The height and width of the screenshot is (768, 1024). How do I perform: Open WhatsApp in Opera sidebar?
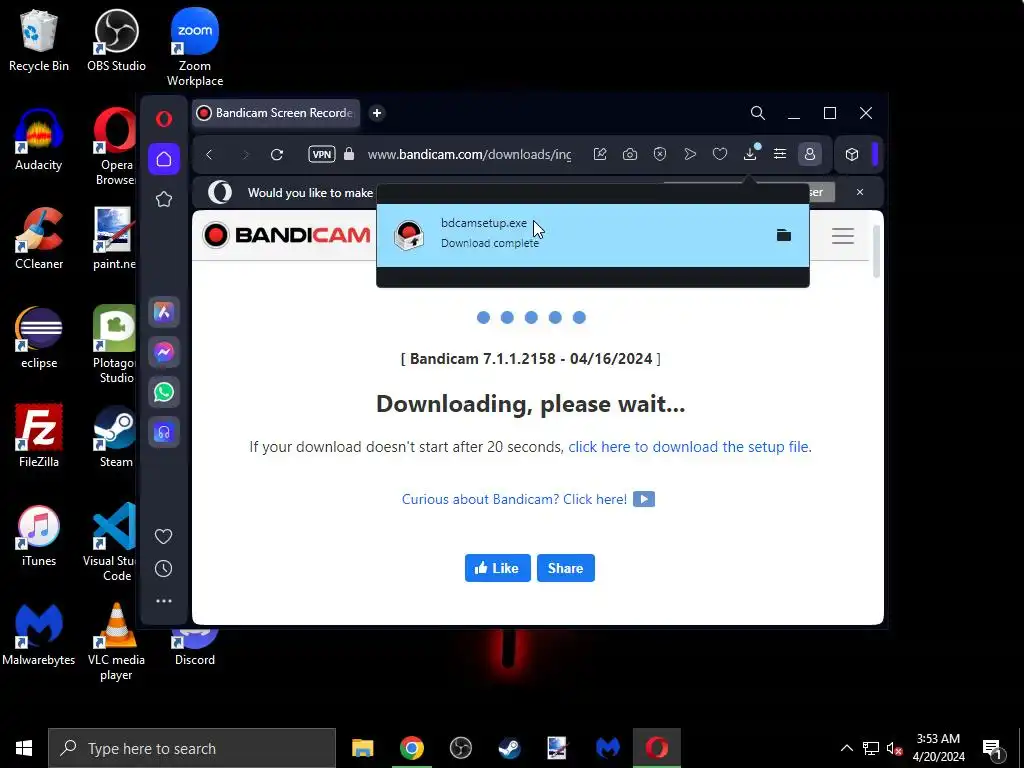point(164,392)
